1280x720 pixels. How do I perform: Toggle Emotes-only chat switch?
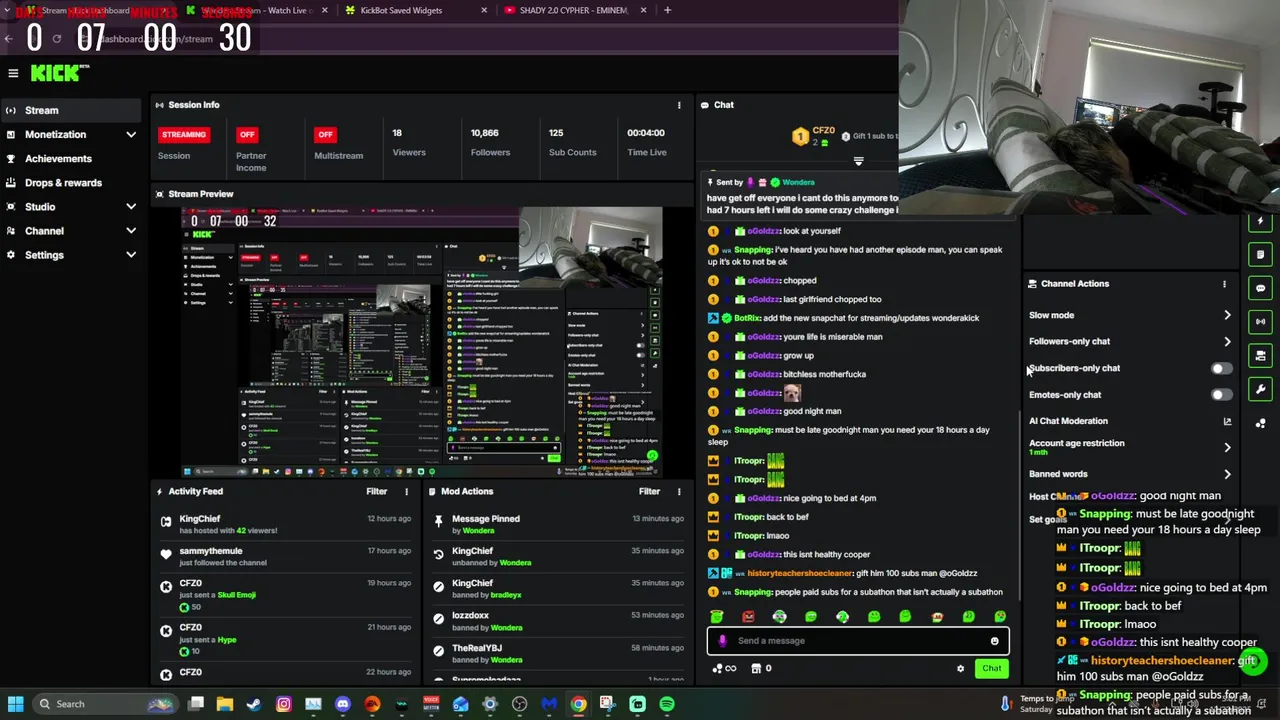[x=1221, y=395]
